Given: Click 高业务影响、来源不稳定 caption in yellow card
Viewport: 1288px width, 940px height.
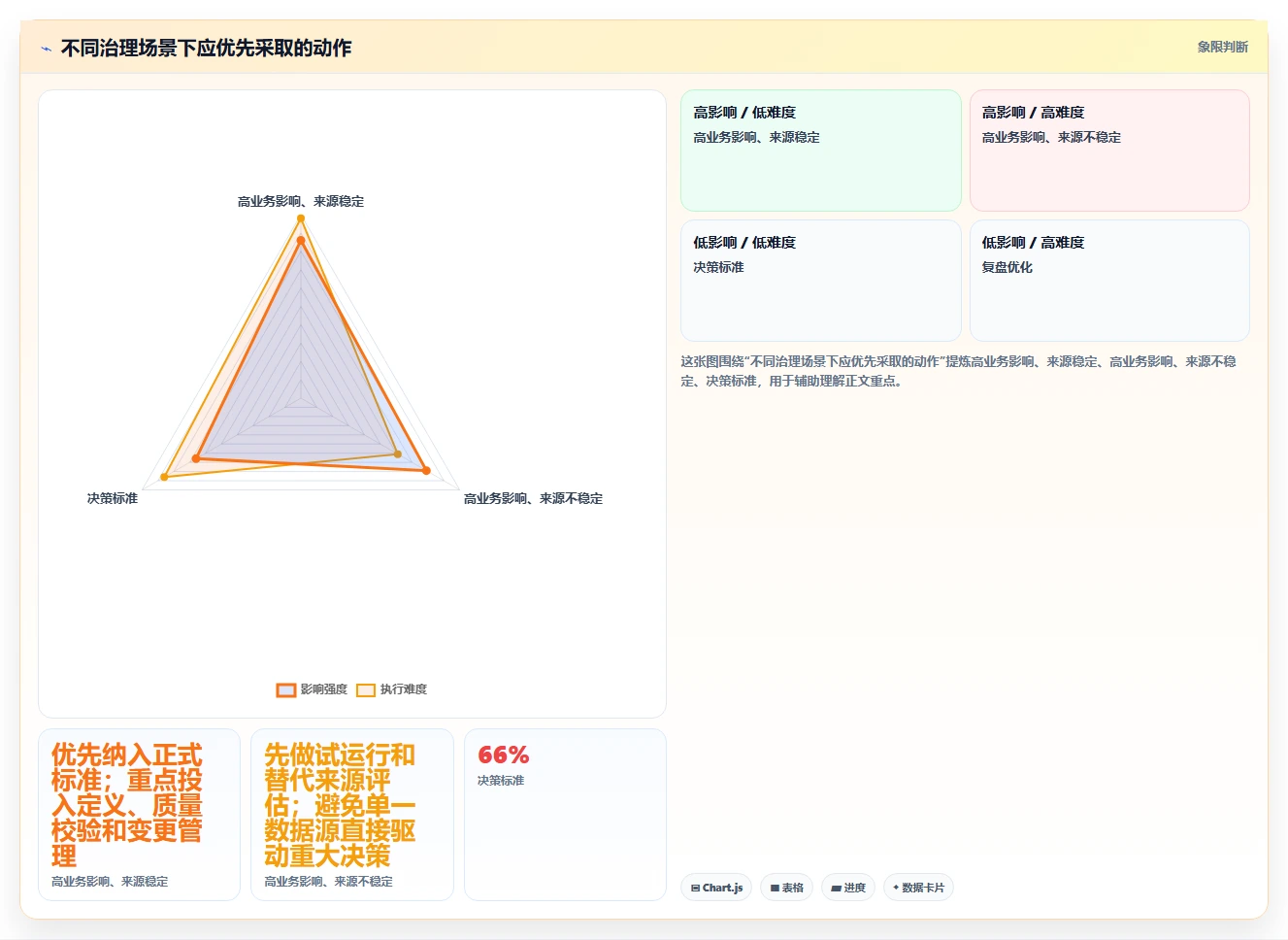Looking at the screenshot, I should coord(329,882).
